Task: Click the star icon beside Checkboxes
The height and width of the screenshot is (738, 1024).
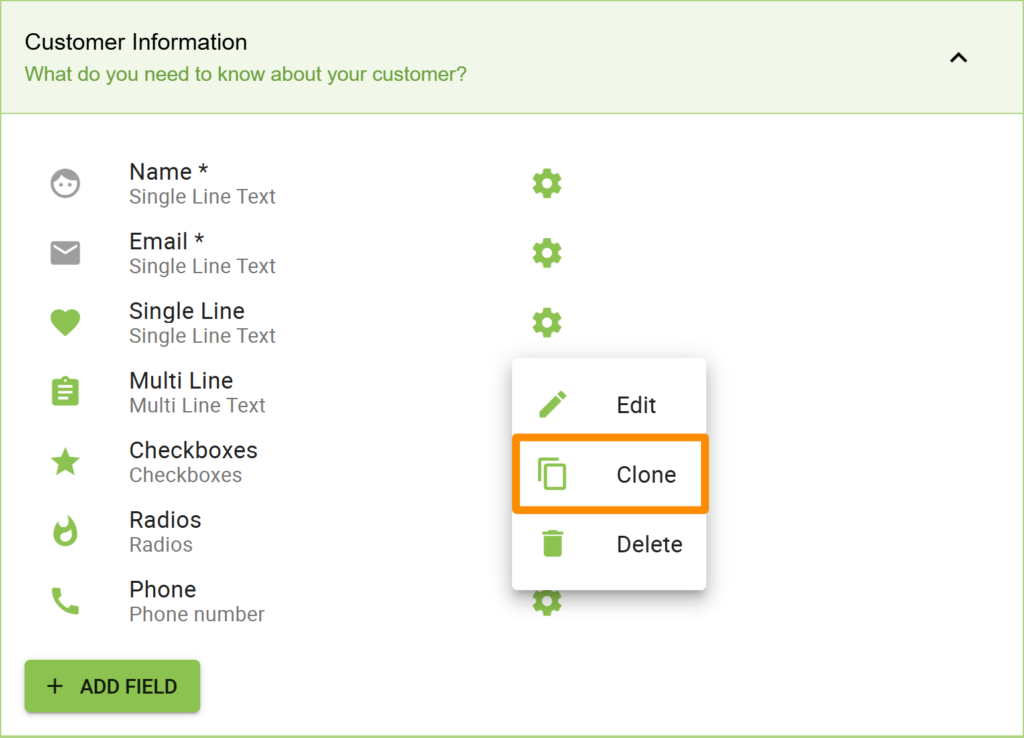Action: click(65, 462)
